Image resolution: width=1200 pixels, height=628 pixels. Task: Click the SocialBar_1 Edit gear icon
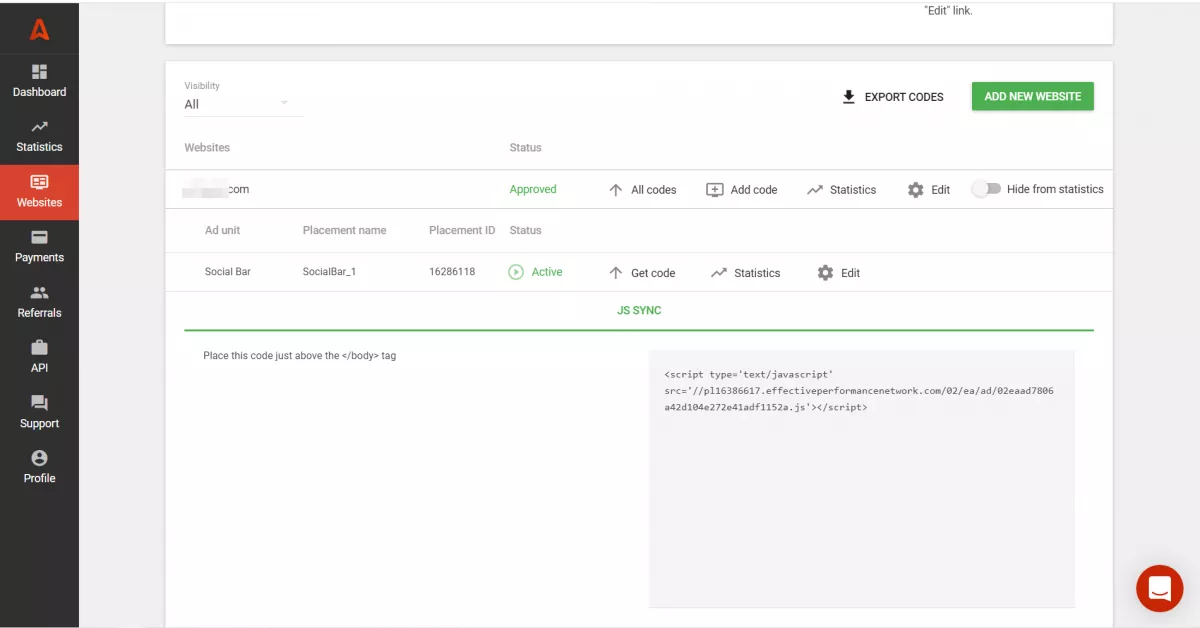point(825,273)
